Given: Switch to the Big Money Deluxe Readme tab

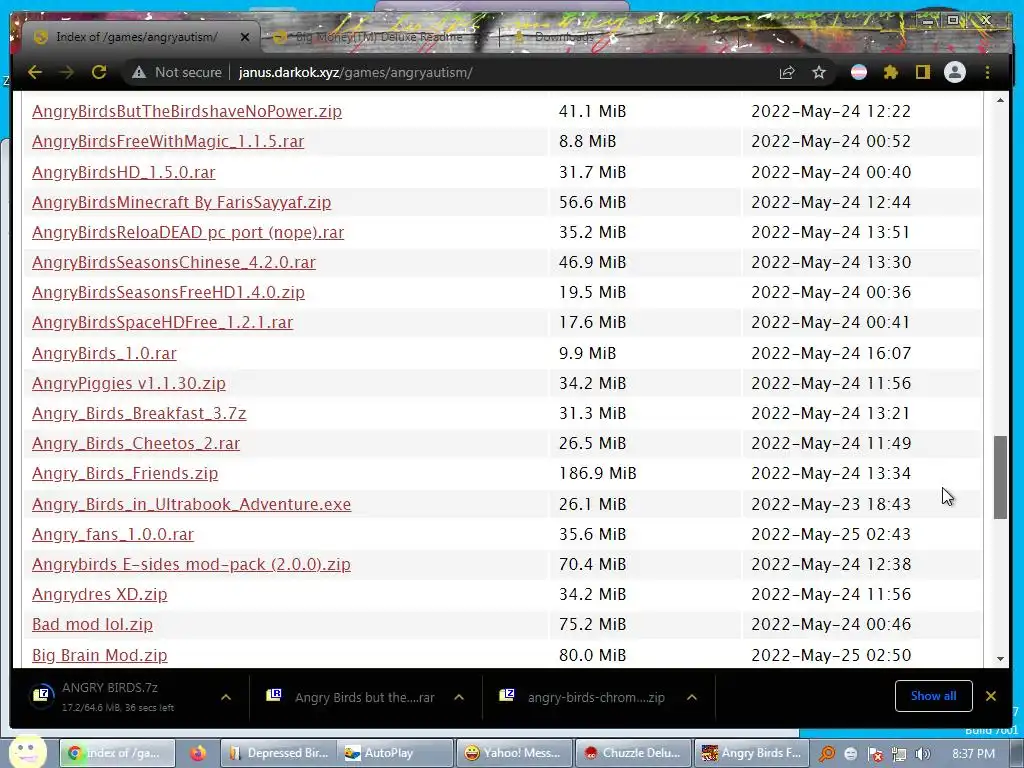Looking at the screenshot, I should pyautogui.click(x=379, y=37).
